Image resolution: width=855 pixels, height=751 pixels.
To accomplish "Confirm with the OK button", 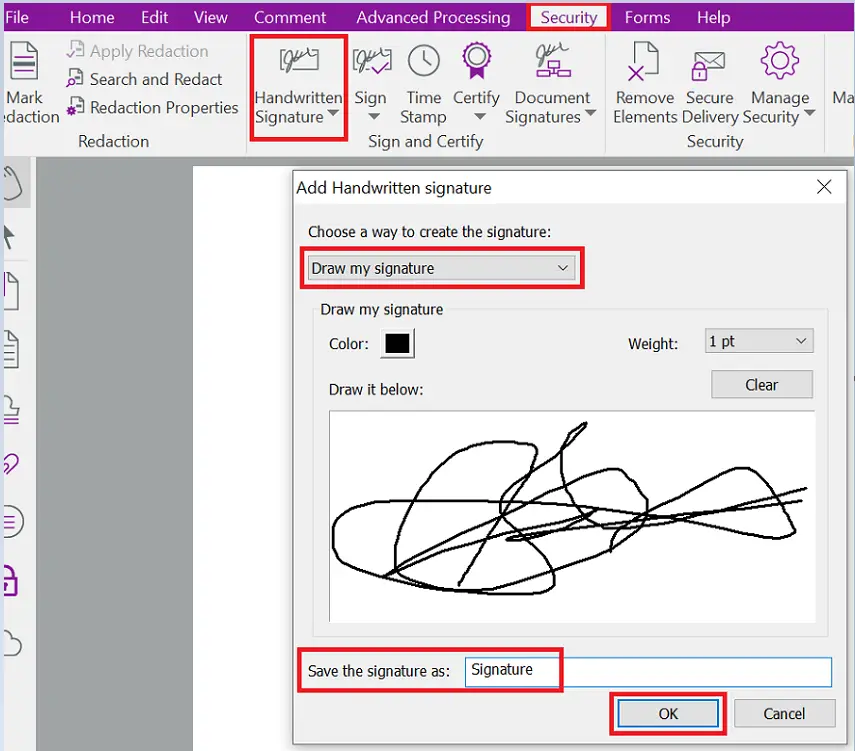I will point(668,713).
